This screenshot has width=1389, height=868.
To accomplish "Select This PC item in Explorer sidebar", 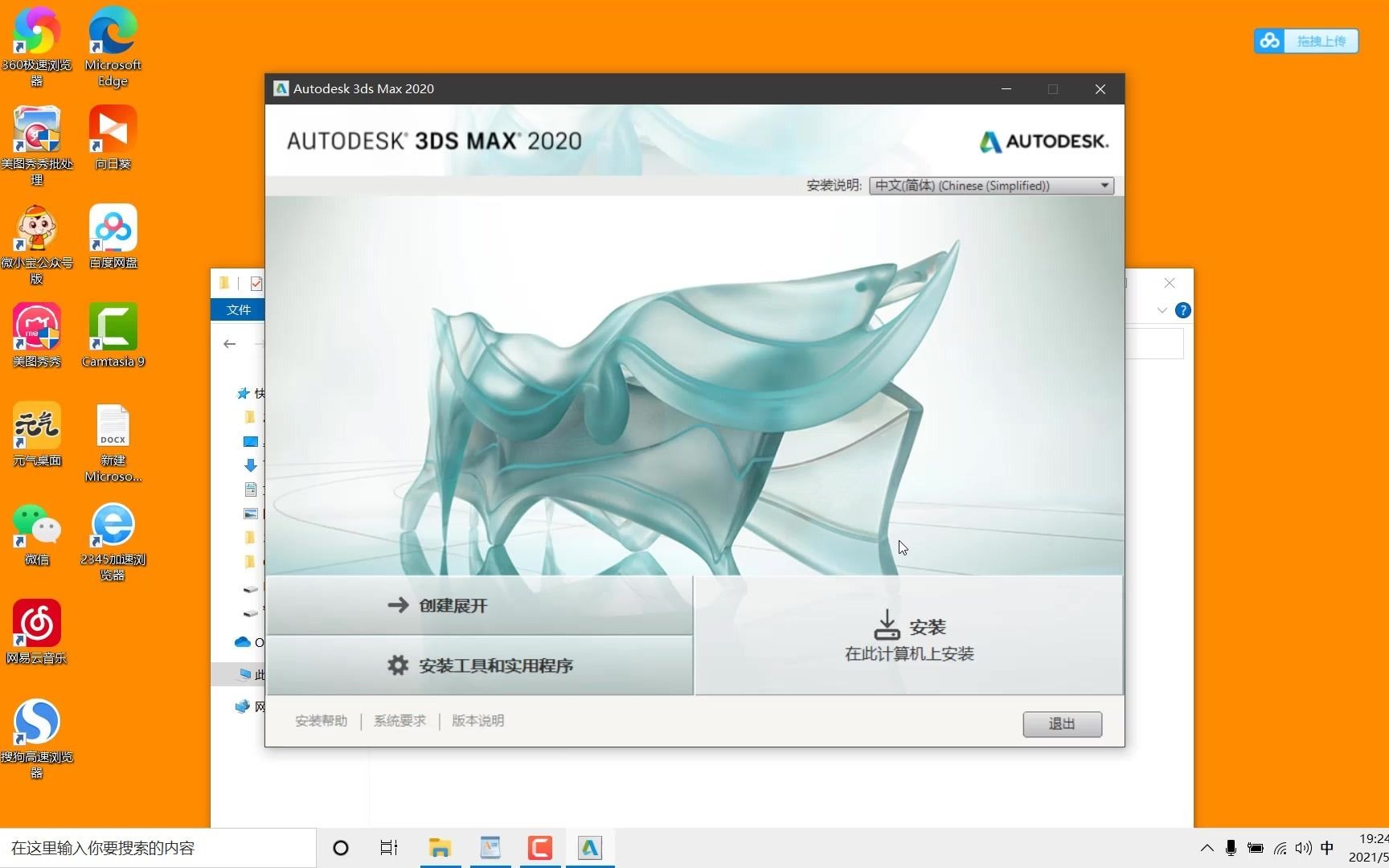I will pyautogui.click(x=245, y=674).
